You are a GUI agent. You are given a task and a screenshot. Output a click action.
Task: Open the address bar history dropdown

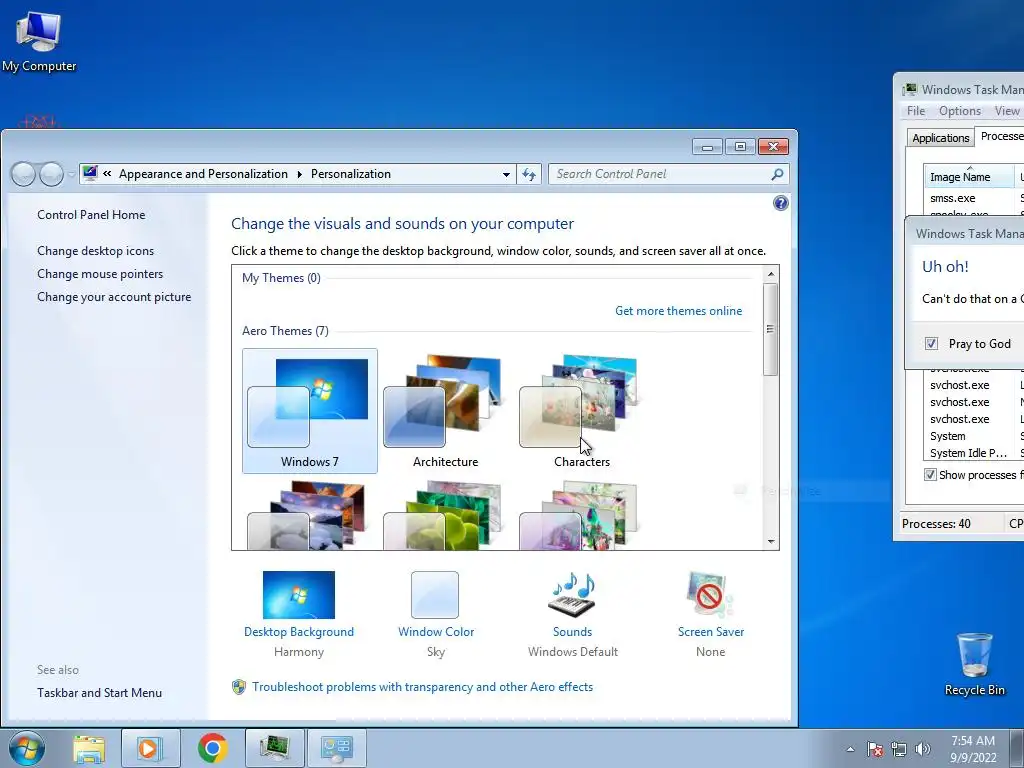point(506,174)
